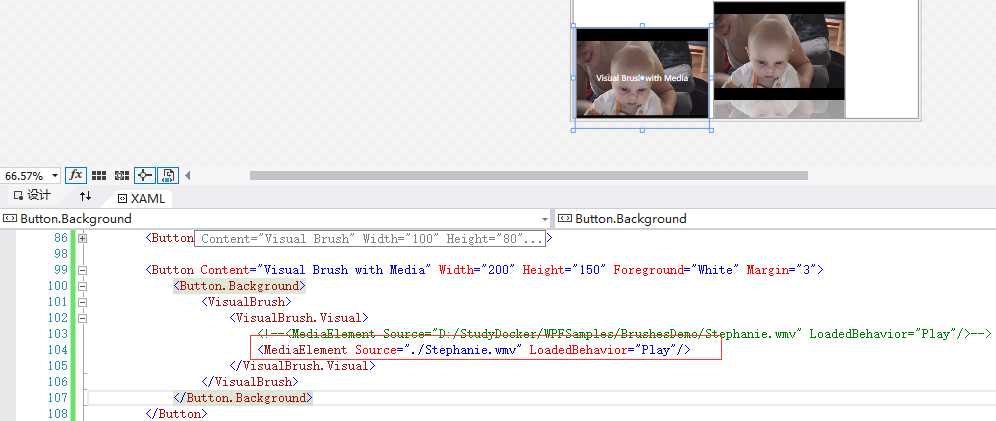This screenshot has height=421, width=996.
Task: Click line number 107 in the gutter
Action: point(57,398)
